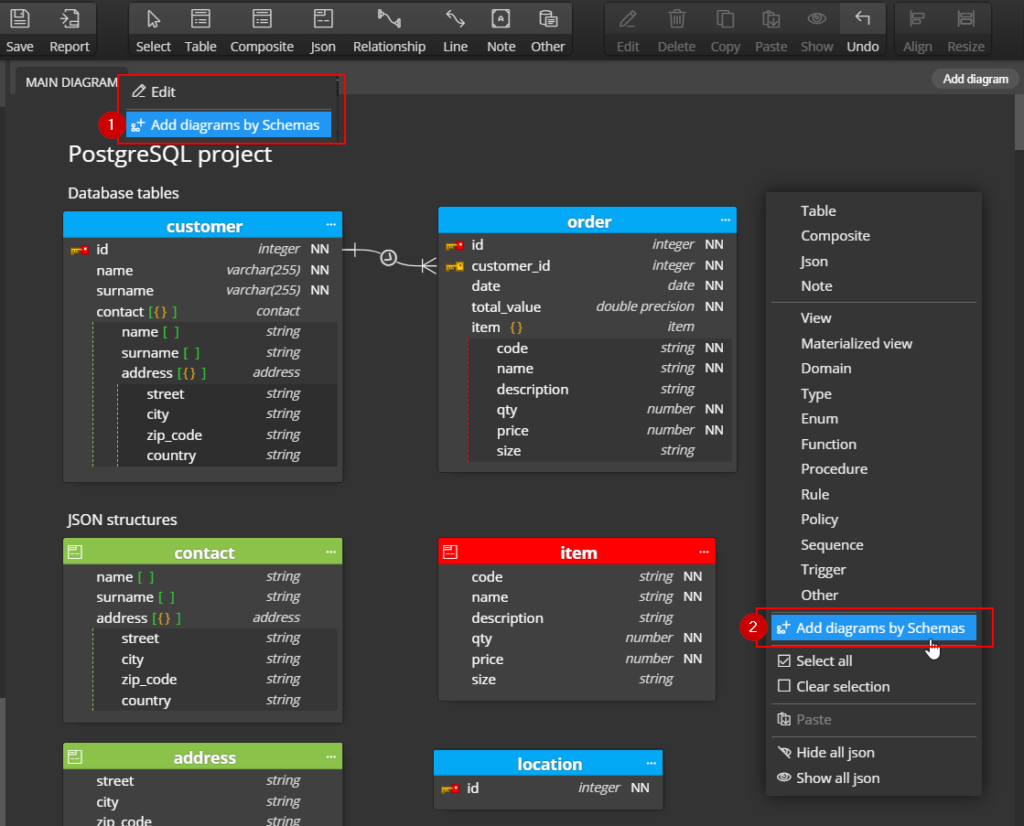Viewport: 1024px width, 826px height.
Task: Select Materialized view in context menu
Action: pyautogui.click(x=856, y=343)
